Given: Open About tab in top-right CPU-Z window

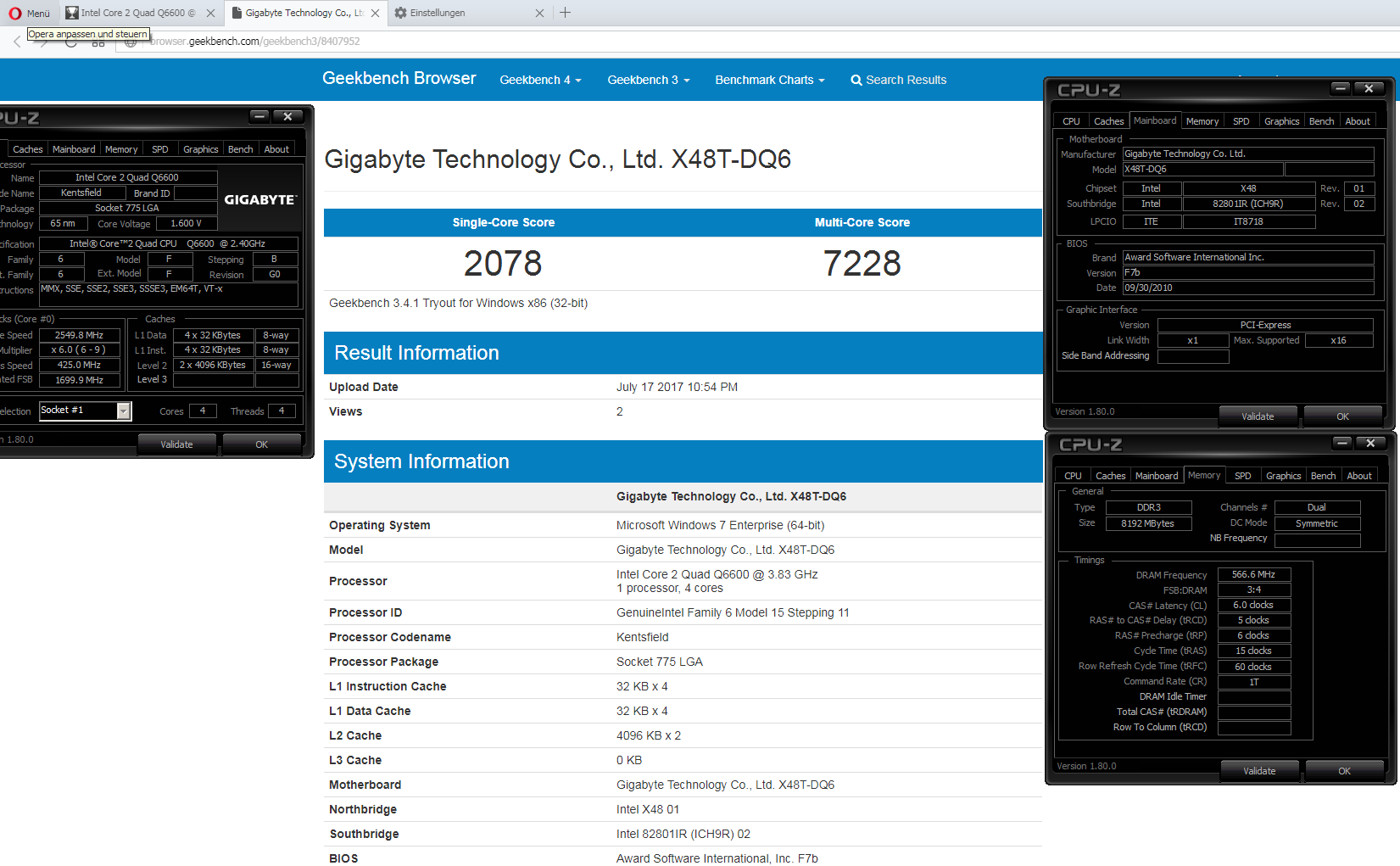Looking at the screenshot, I should (x=1358, y=121).
